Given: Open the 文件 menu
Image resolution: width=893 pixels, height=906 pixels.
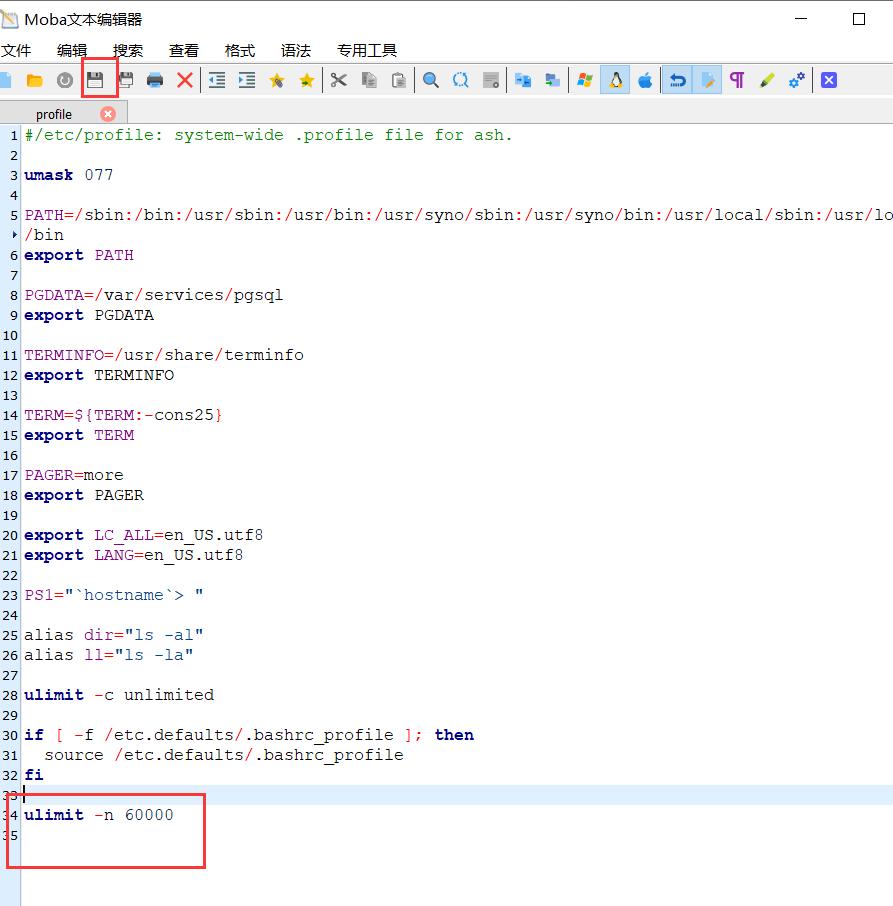Looking at the screenshot, I should click(x=16, y=50).
